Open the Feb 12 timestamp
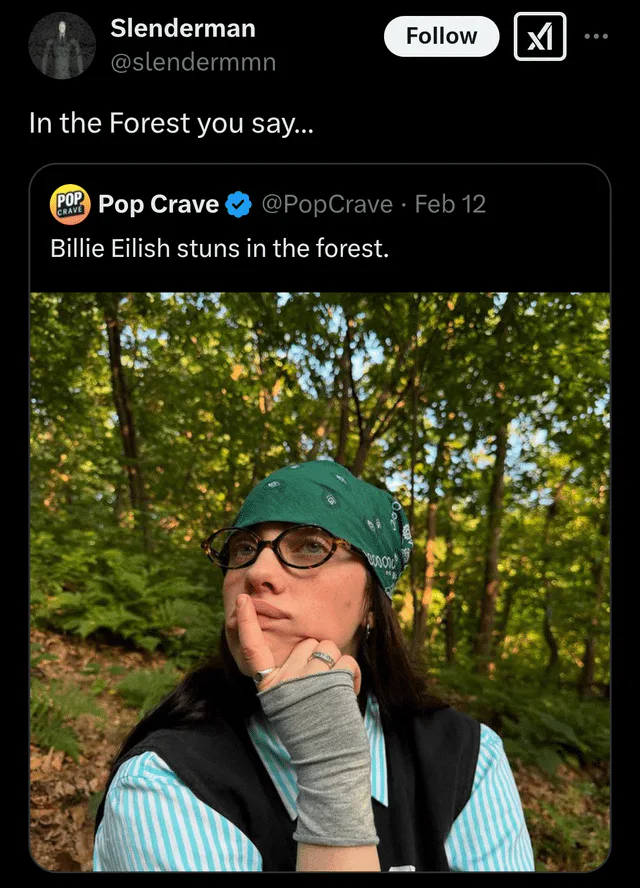 pos(450,204)
